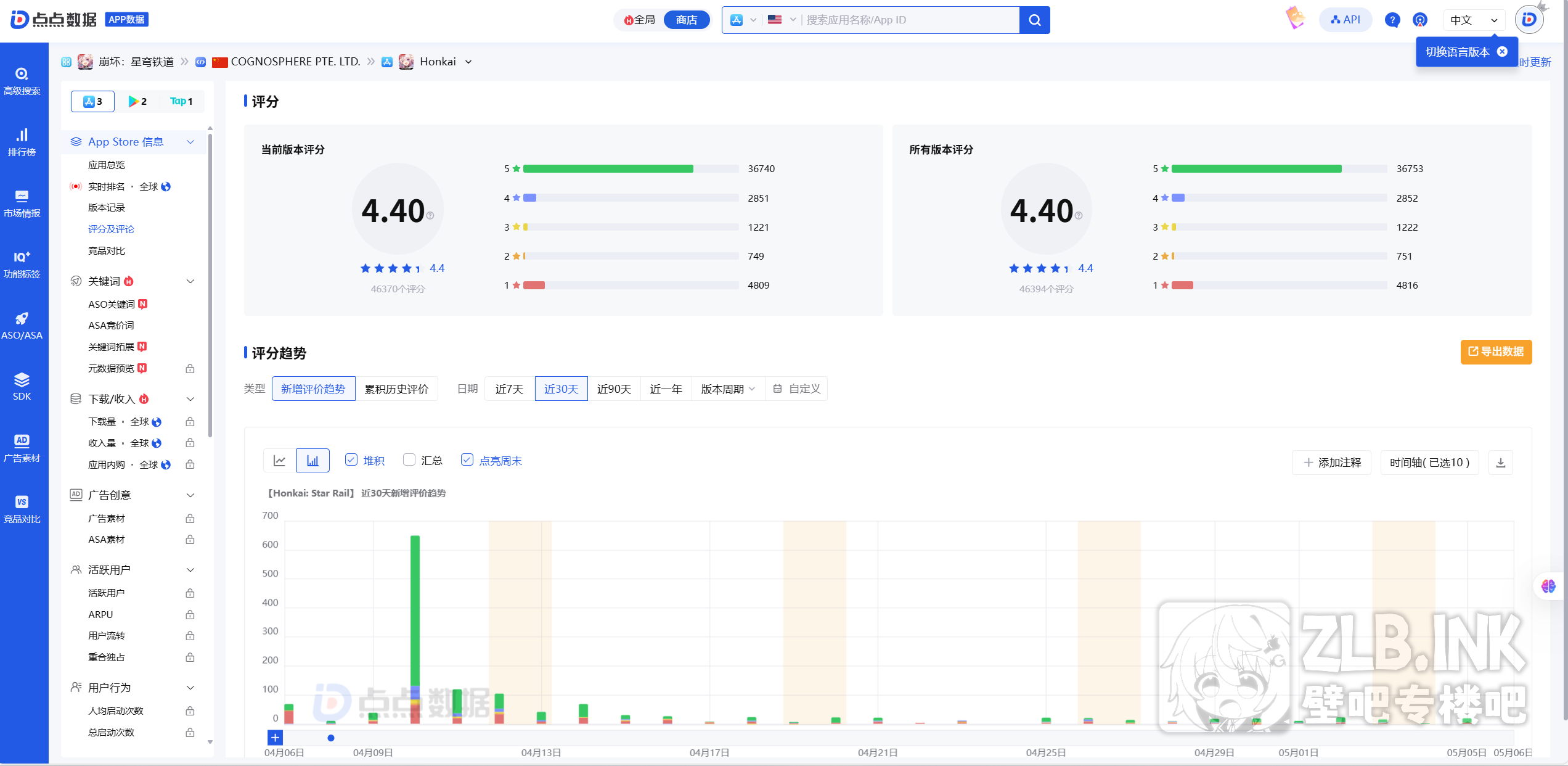The image size is (1568, 766).
Task: Open the Honkai breadcrumb dropdown arrow
Action: pyautogui.click(x=468, y=62)
